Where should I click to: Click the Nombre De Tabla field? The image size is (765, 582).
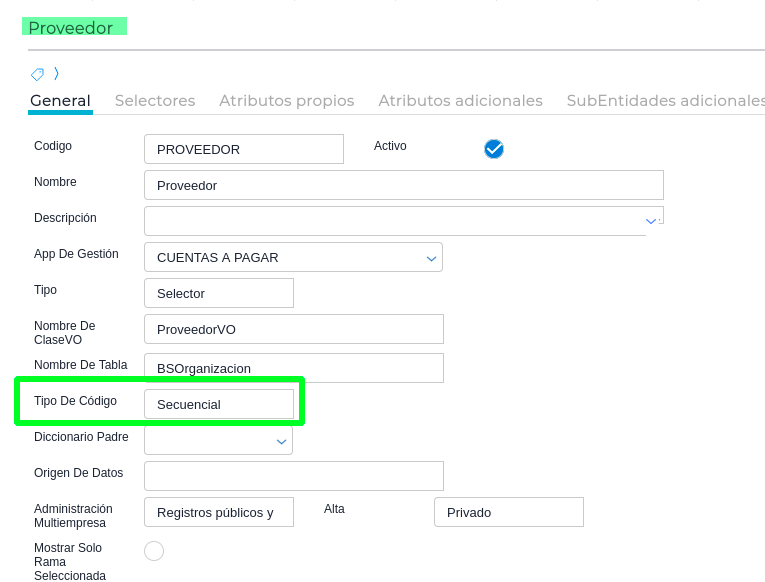pyautogui.click(x=293, y=367)
